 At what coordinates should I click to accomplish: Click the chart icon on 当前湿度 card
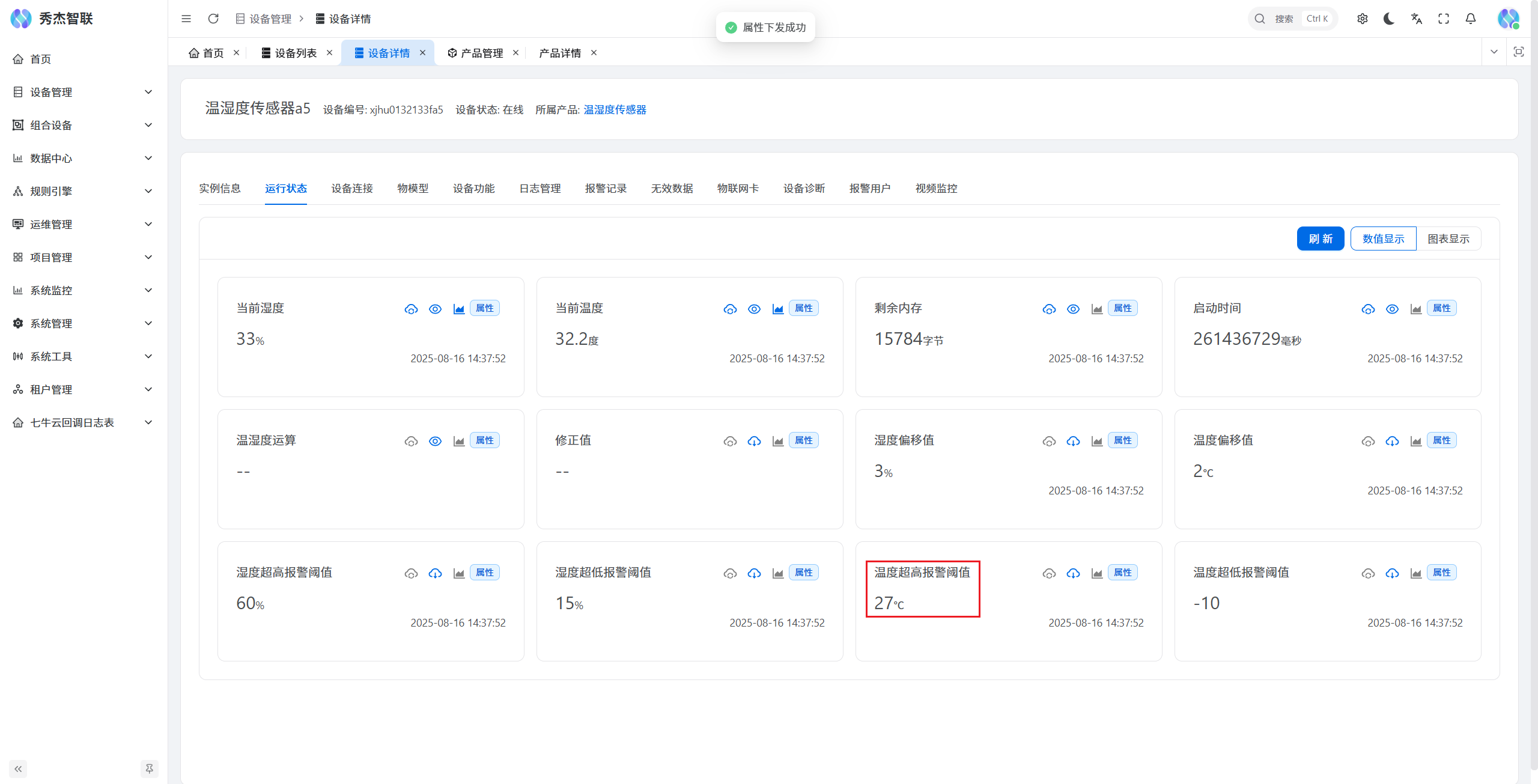coord(459,309)
